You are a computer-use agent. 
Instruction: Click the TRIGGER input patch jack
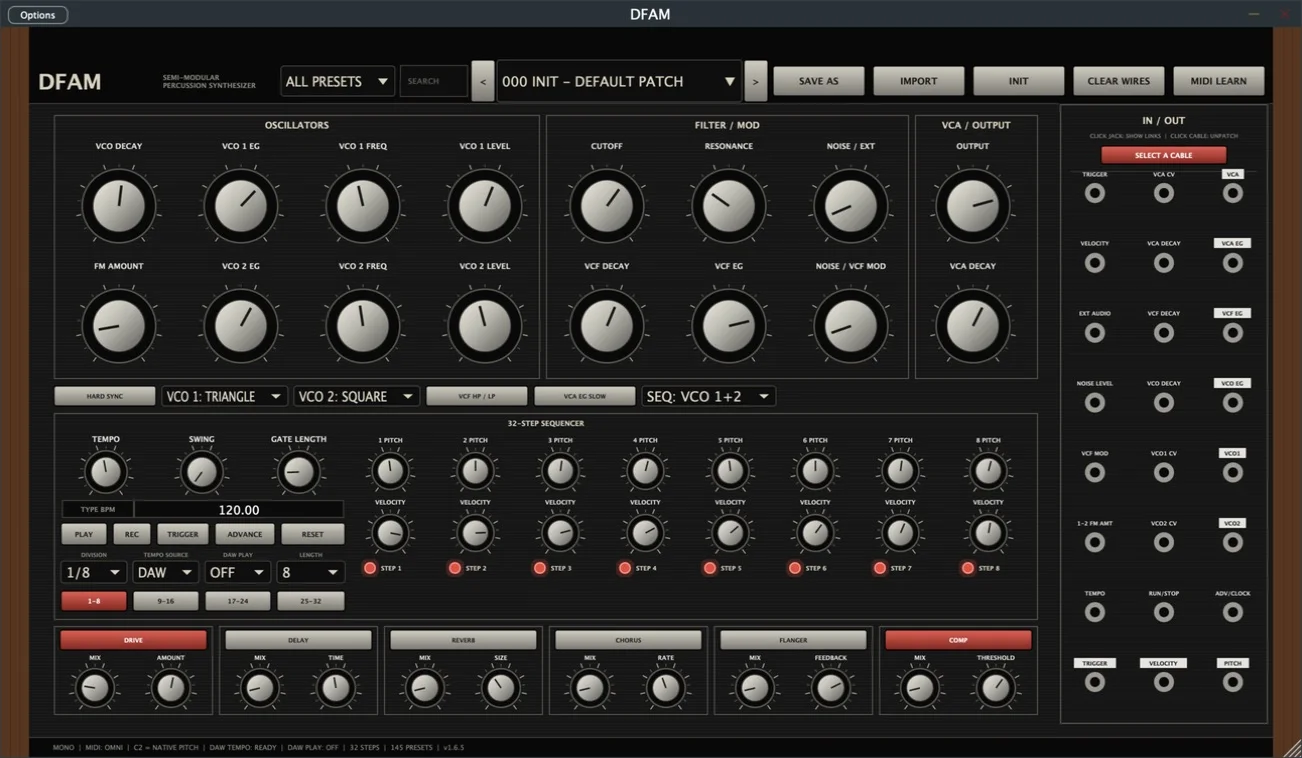click(1095, 193)
